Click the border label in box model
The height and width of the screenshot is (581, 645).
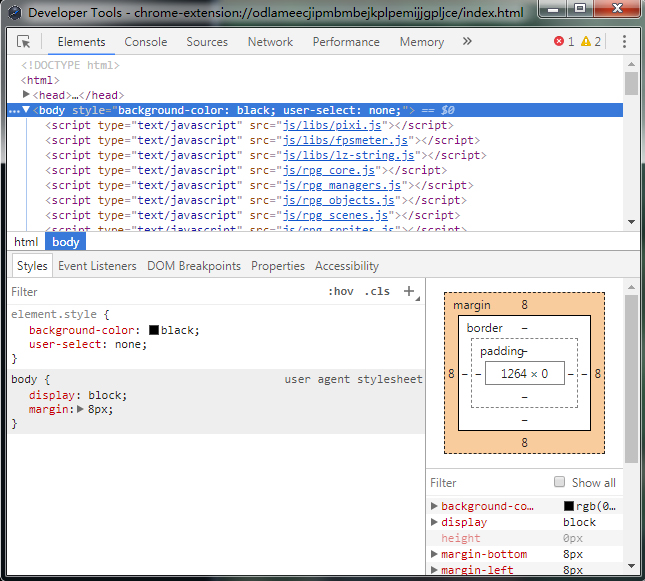(485, 328)
